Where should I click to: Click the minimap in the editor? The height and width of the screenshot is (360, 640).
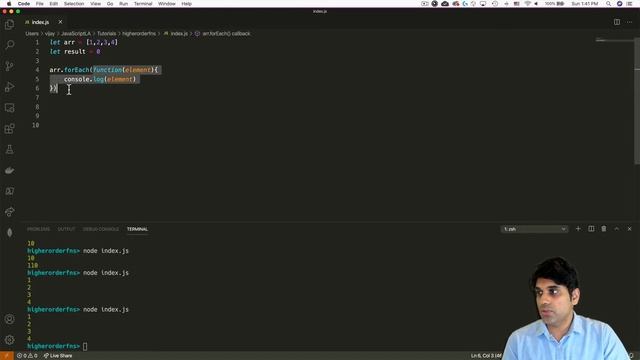614,40
